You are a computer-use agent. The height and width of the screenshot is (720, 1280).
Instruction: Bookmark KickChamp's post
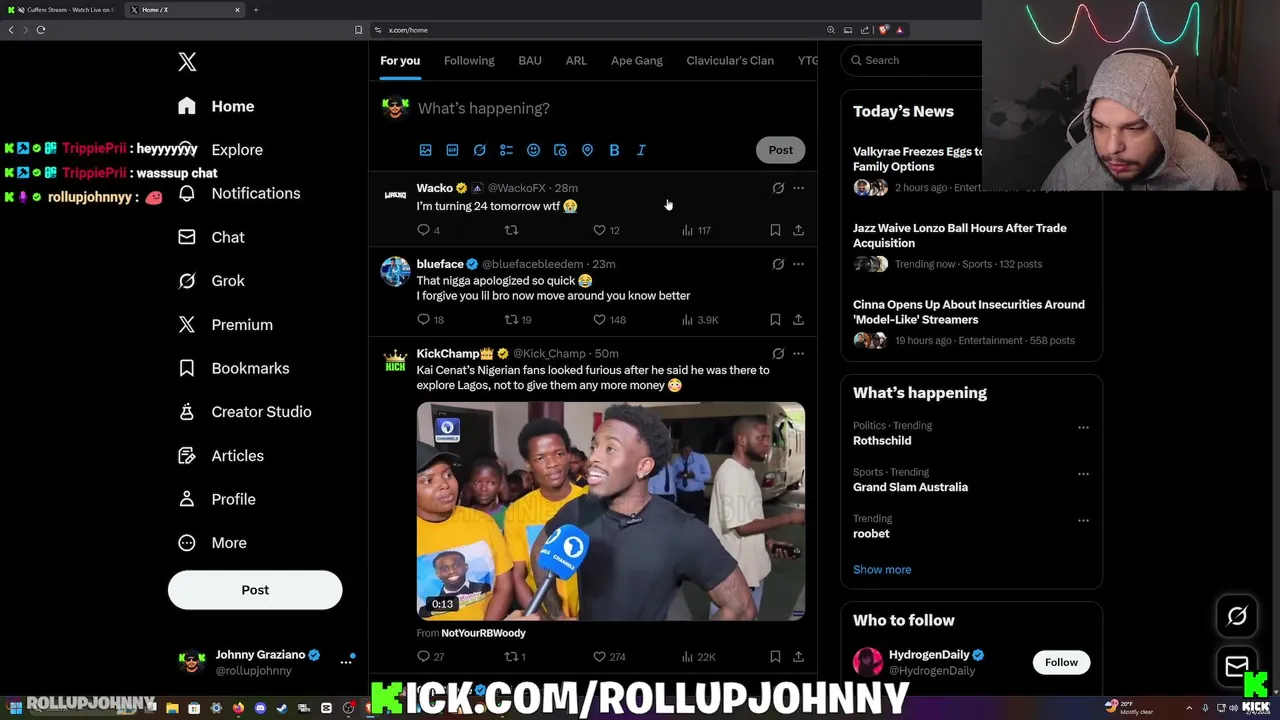775,656
